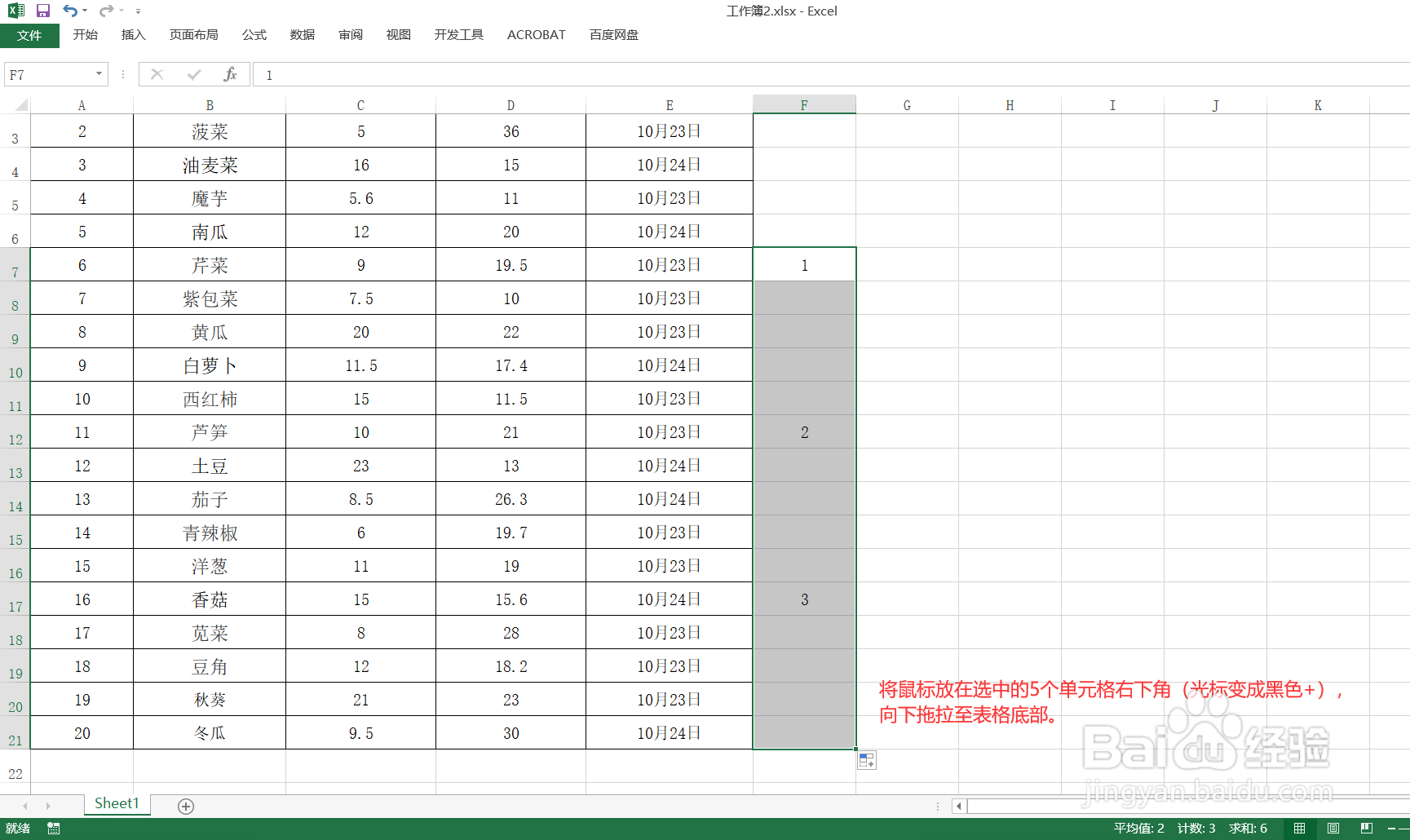The height and width of the screenshot is (840, 1410).
Task: Click the Cancel X icon in formula bar
Action: coord(157,74)
